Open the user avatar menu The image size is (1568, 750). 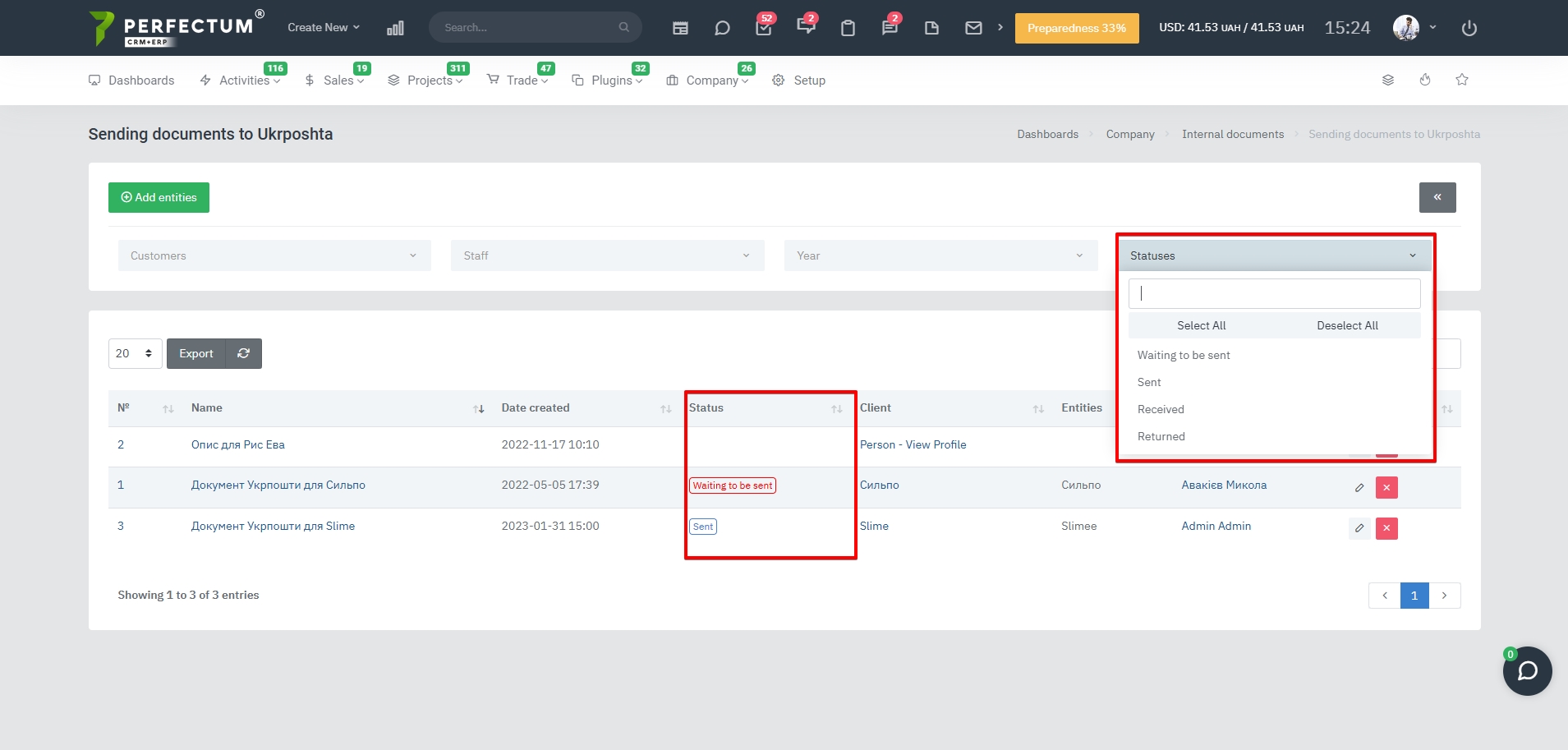click(x=1414, y=27)
